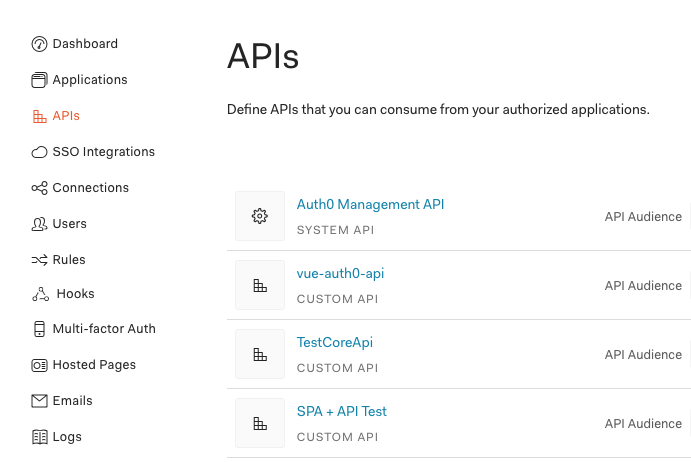Click the vue-auth0-api grid icon tile
Image resolution: width=691 pixels, height=462 pixels.
click(260, 285)
